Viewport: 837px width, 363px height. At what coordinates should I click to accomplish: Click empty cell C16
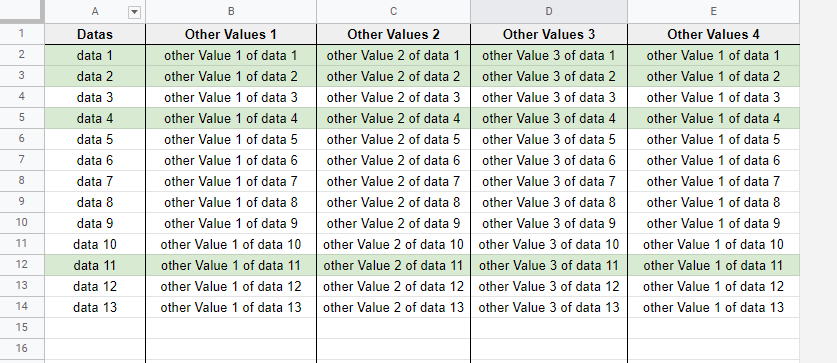(x=393, y=349)
